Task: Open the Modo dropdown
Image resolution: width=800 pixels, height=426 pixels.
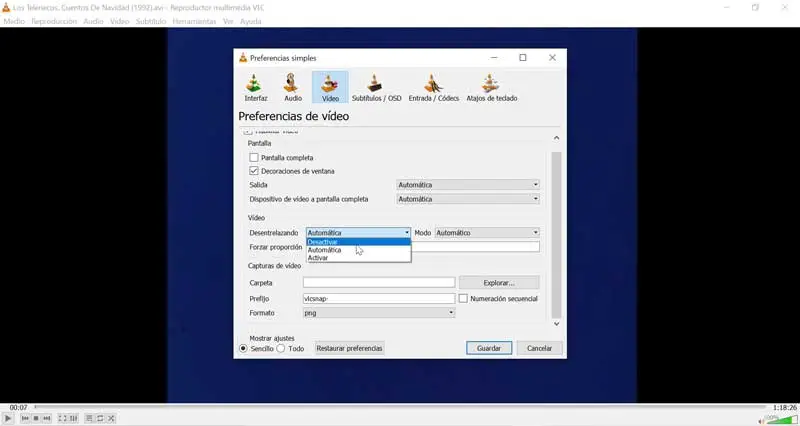Action: click(487, 233)
